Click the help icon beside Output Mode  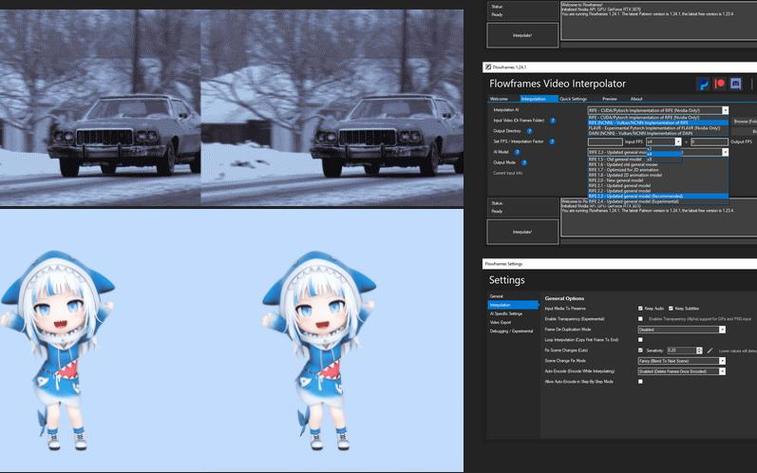point(524,163)
